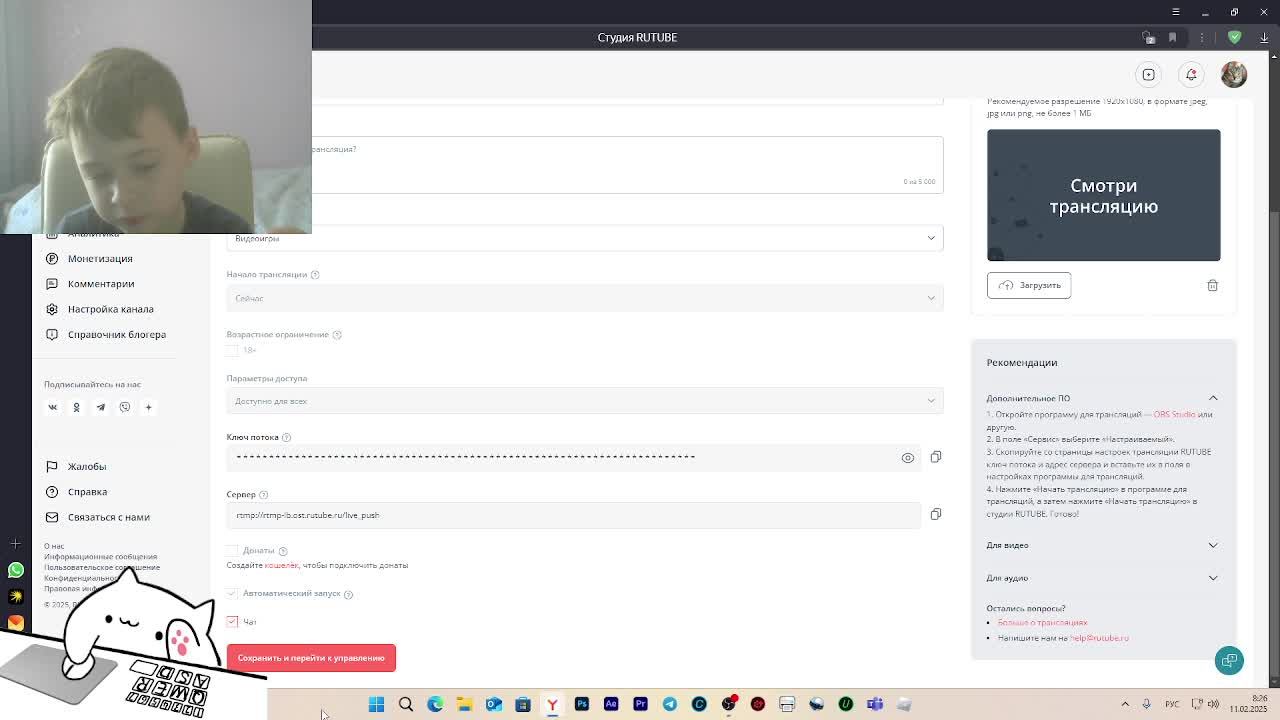Toggle the Донаты checkbox
Image resolution: width=1280 pixels, height=720 pixels.
pyautogui.click(x=232, y=550)
